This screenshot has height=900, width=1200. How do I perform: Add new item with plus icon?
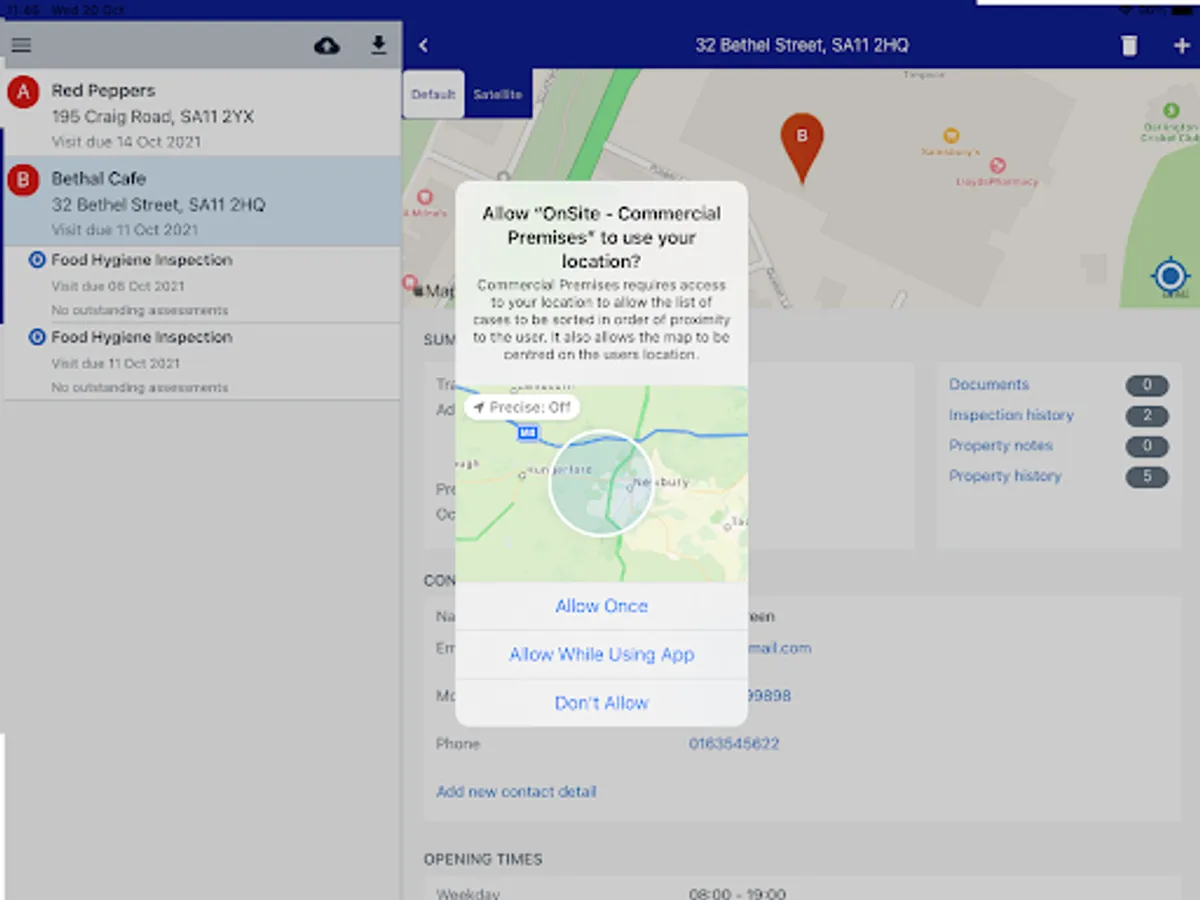click(x=1180, y=46)
